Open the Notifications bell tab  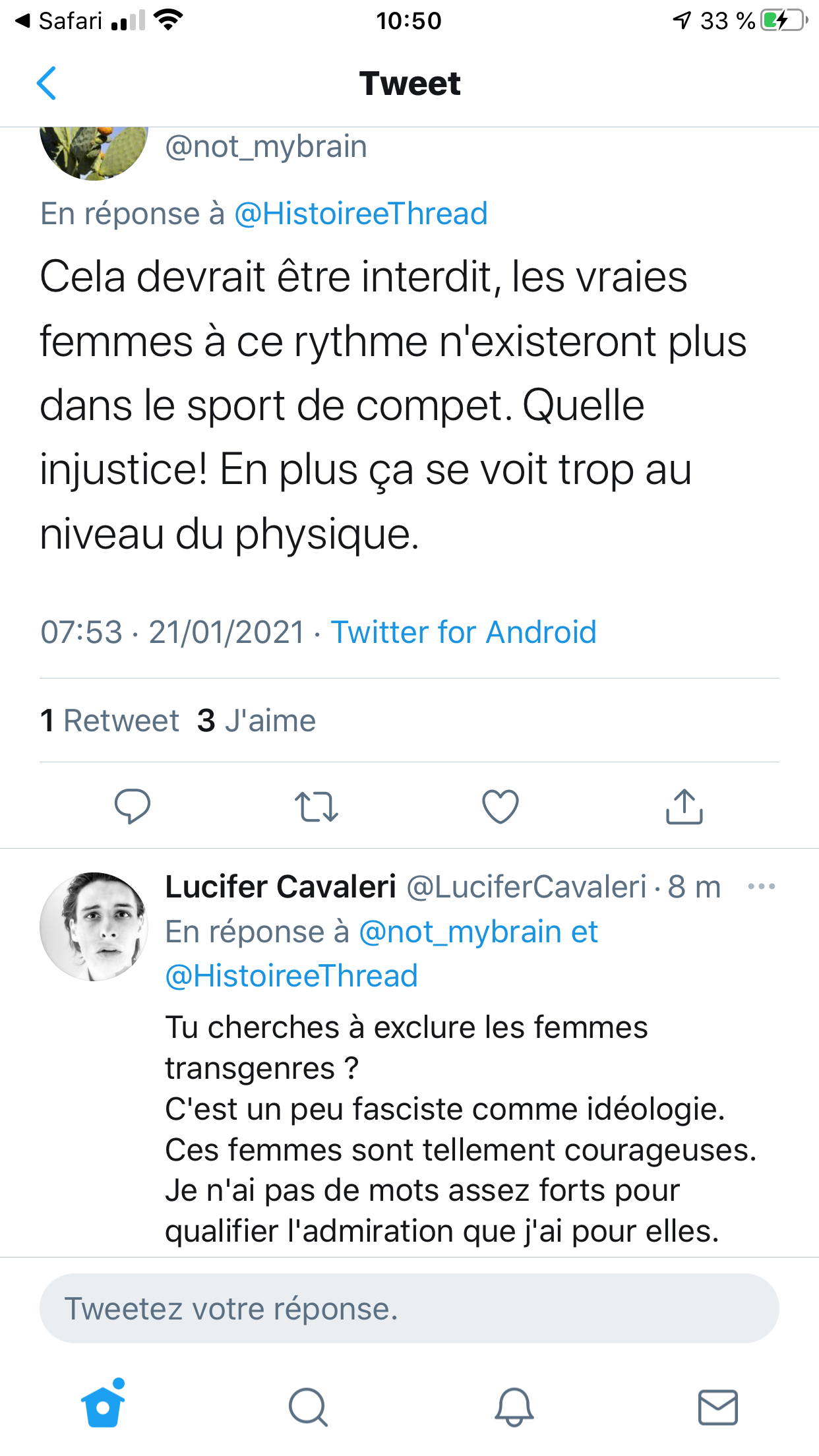[x=514, y=1407]
